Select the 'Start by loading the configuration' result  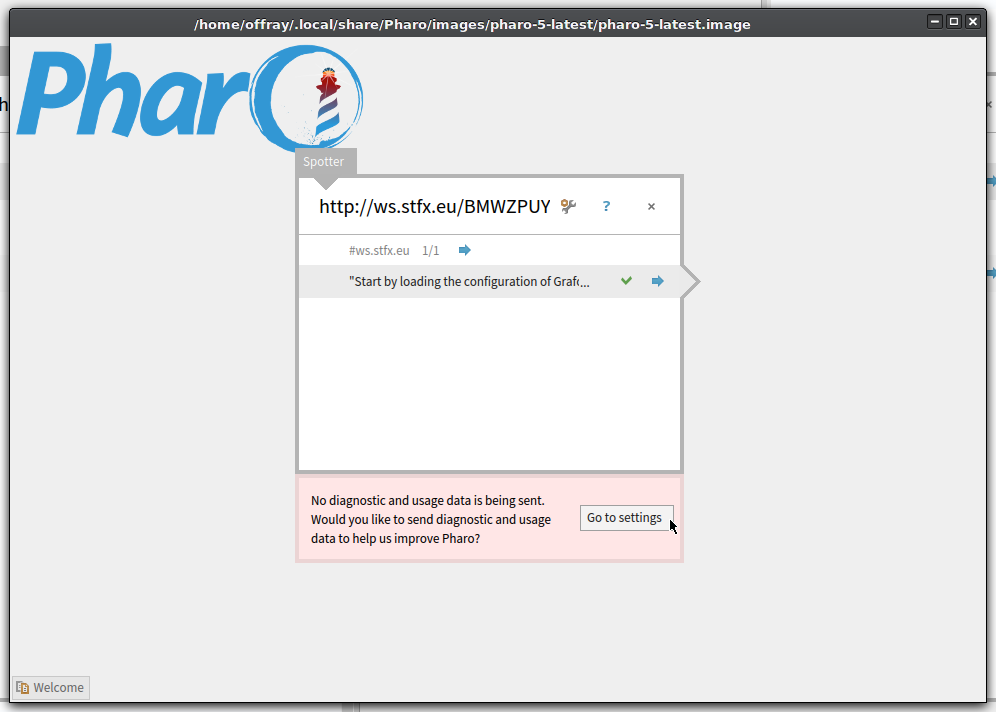click(x=490, y=281)
